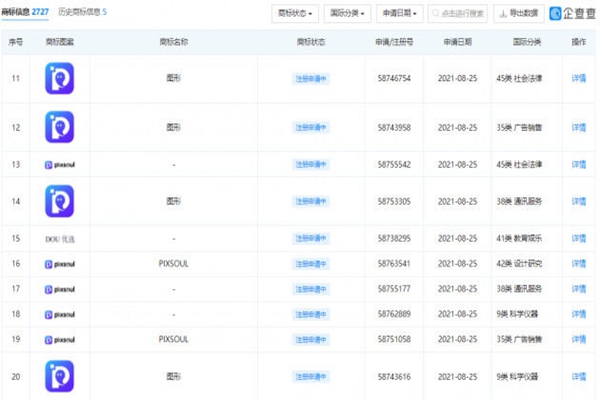Screen dimensions: 600x400
Task: Click the purple trademark logo in row 11
Action: click(x=59, y=77)
